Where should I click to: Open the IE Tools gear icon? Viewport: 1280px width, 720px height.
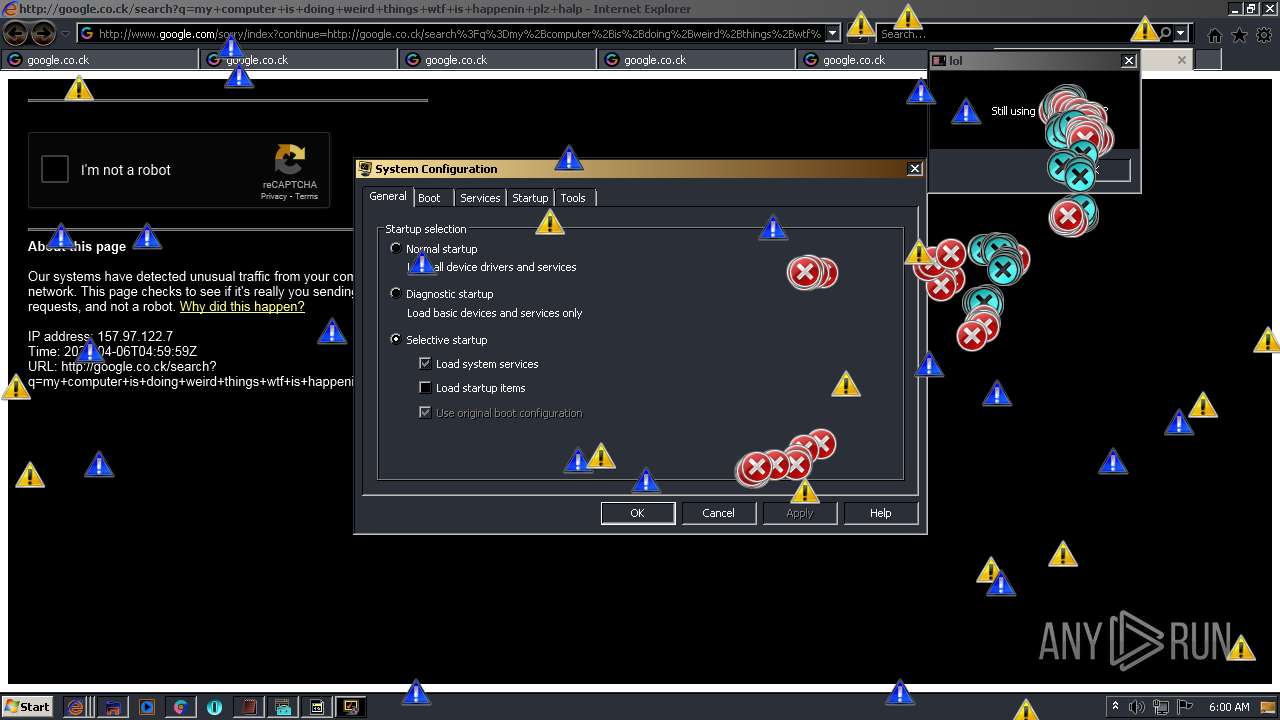coord(1264,35)
